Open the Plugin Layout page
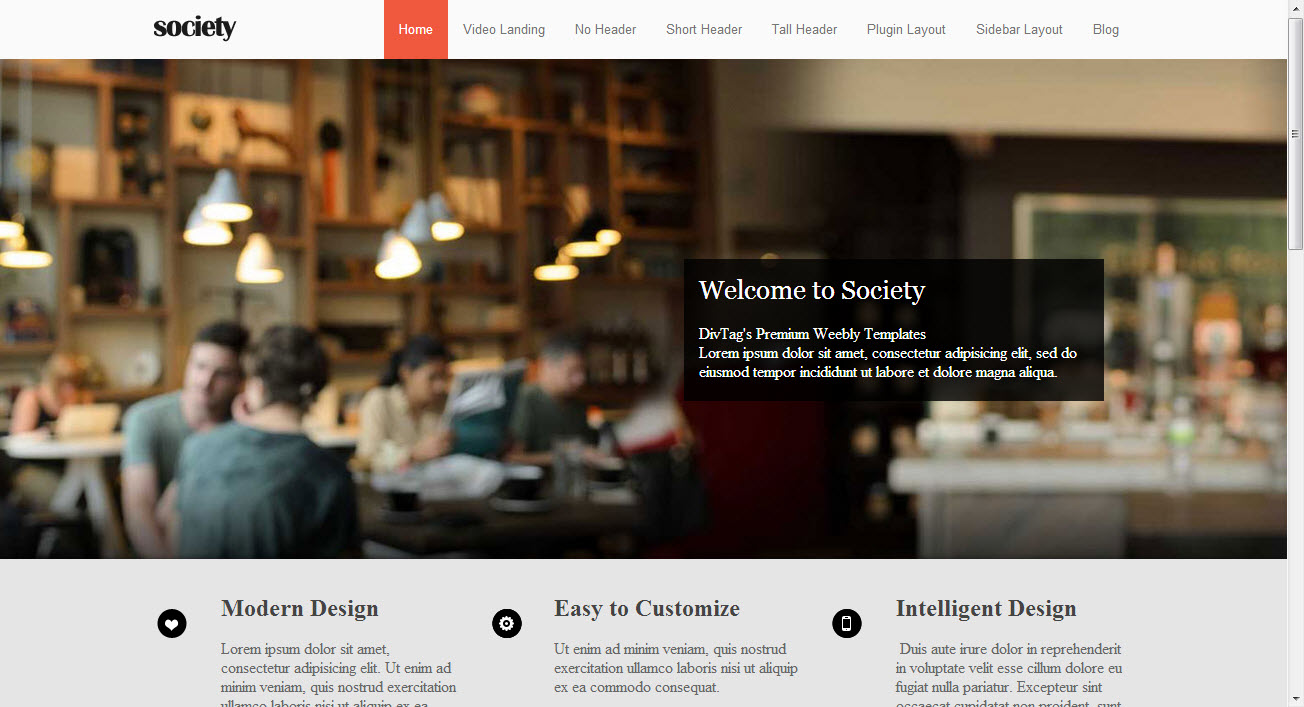 (906, 29)
